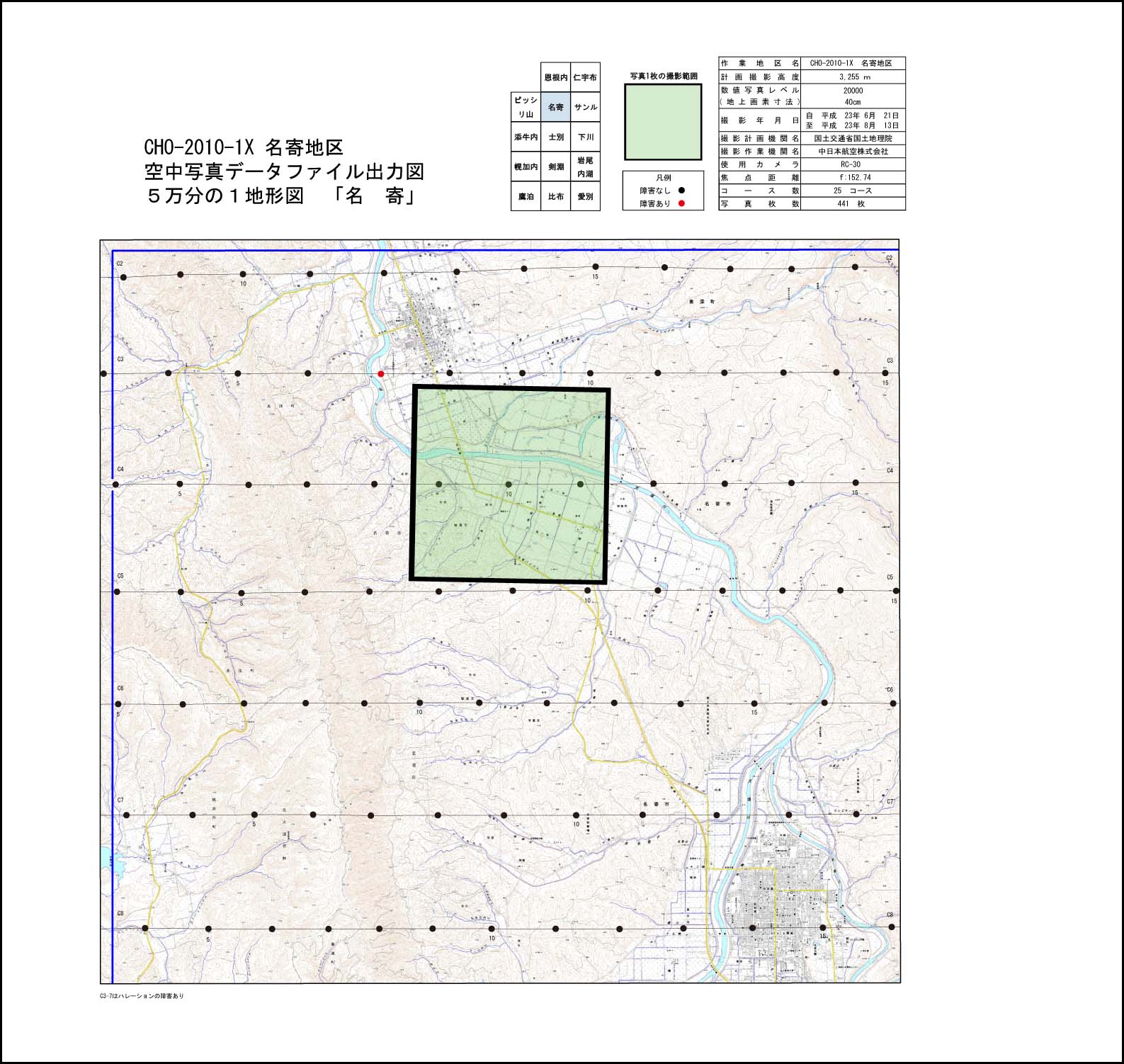The height and width of the screenshot is (1064, 1124).
Task: Choose the 添牛内 index grid cell
Action: pos(526,137)
